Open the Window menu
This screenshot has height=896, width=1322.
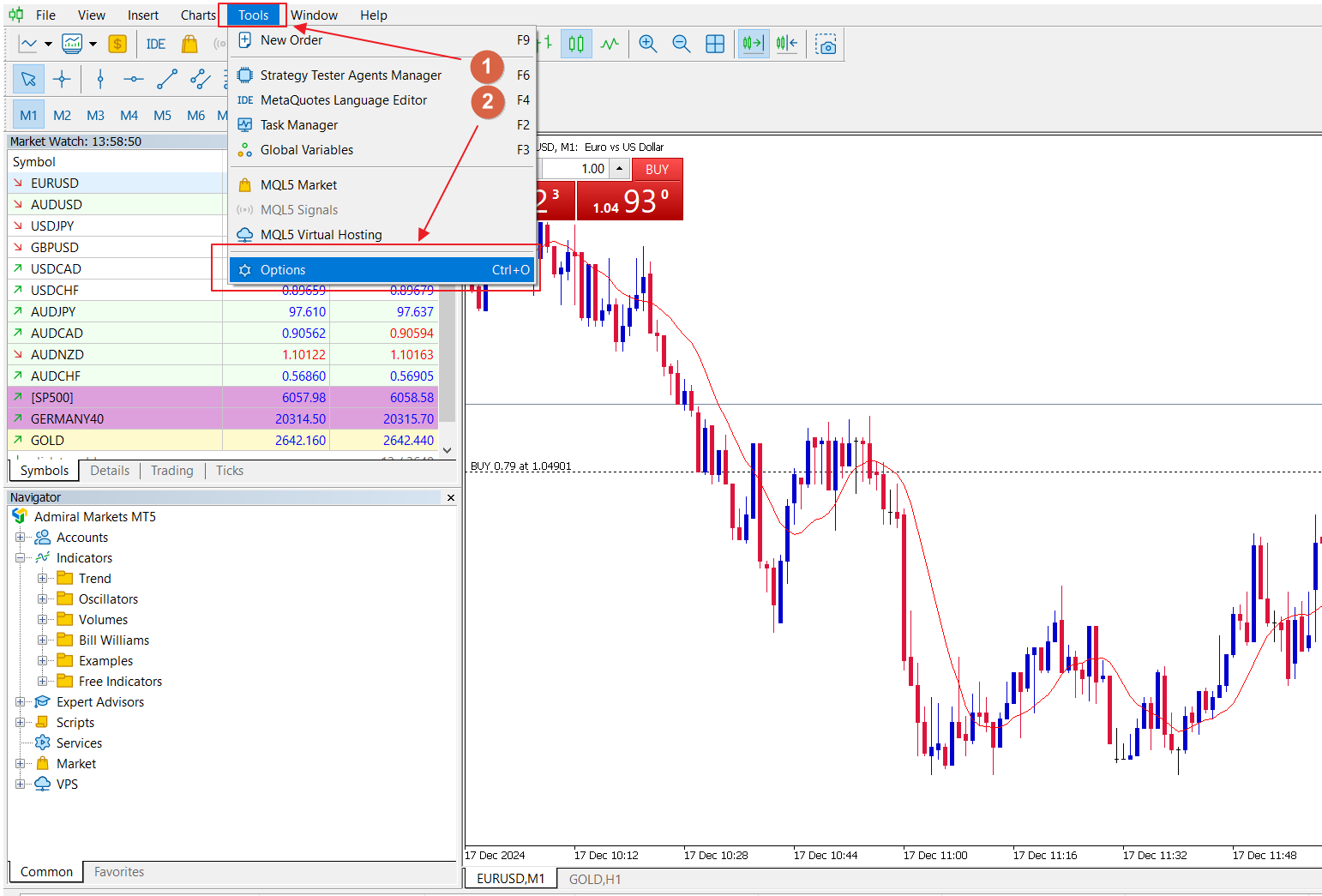coord(314,15)
